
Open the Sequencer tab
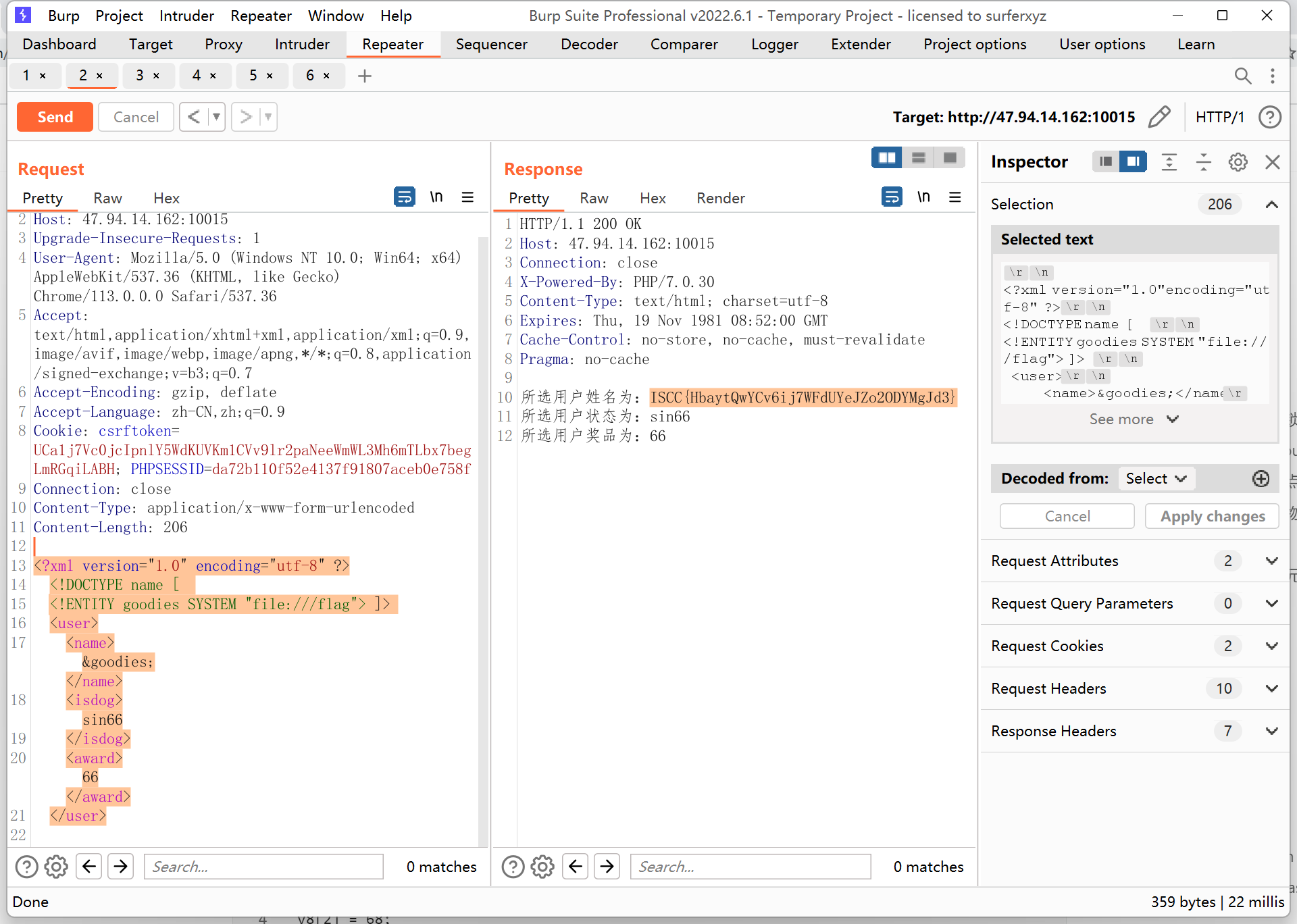(x=491, y=45)
